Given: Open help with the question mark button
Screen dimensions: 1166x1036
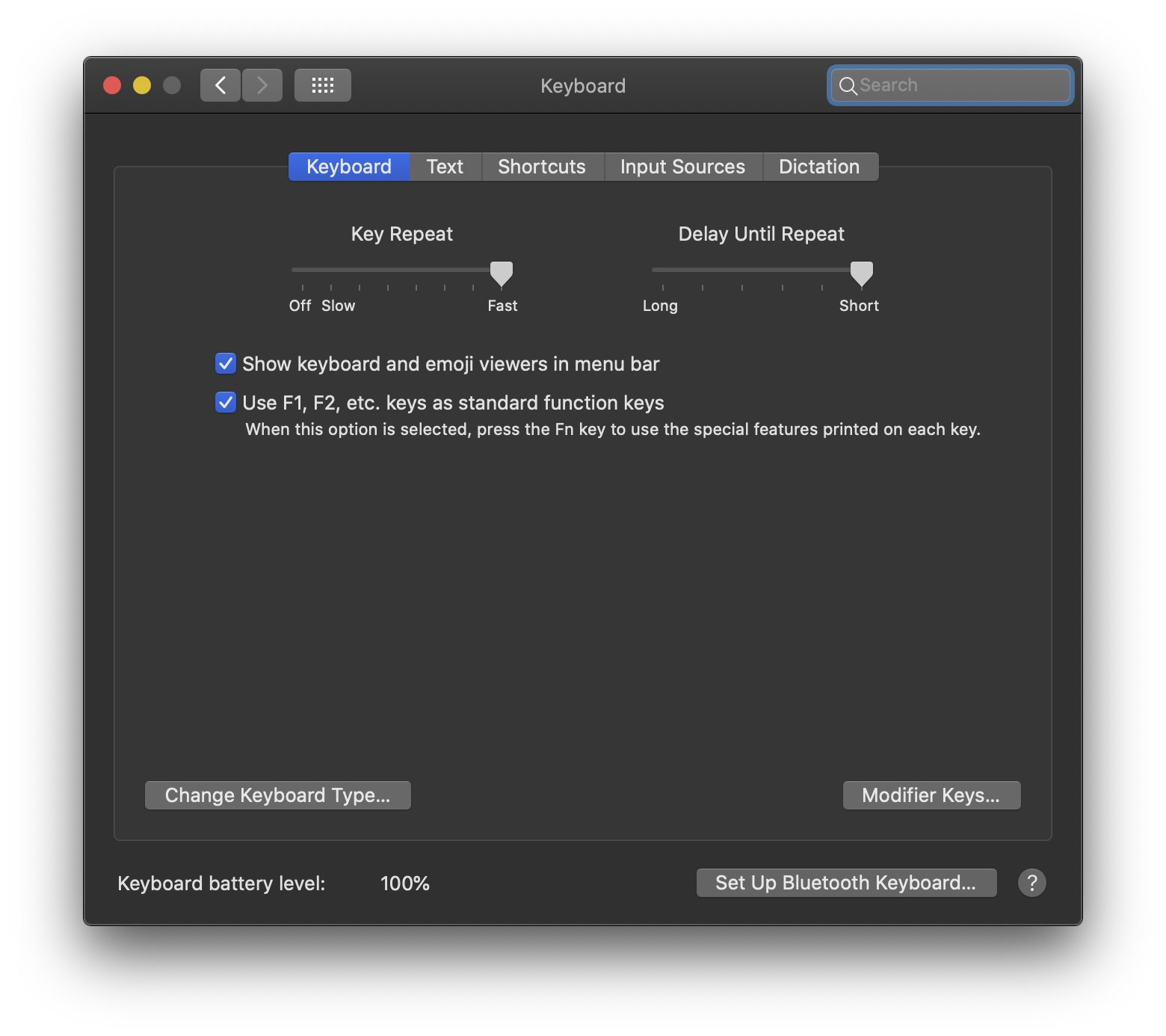Looking at the screenshot, I should pos(1031,883).
